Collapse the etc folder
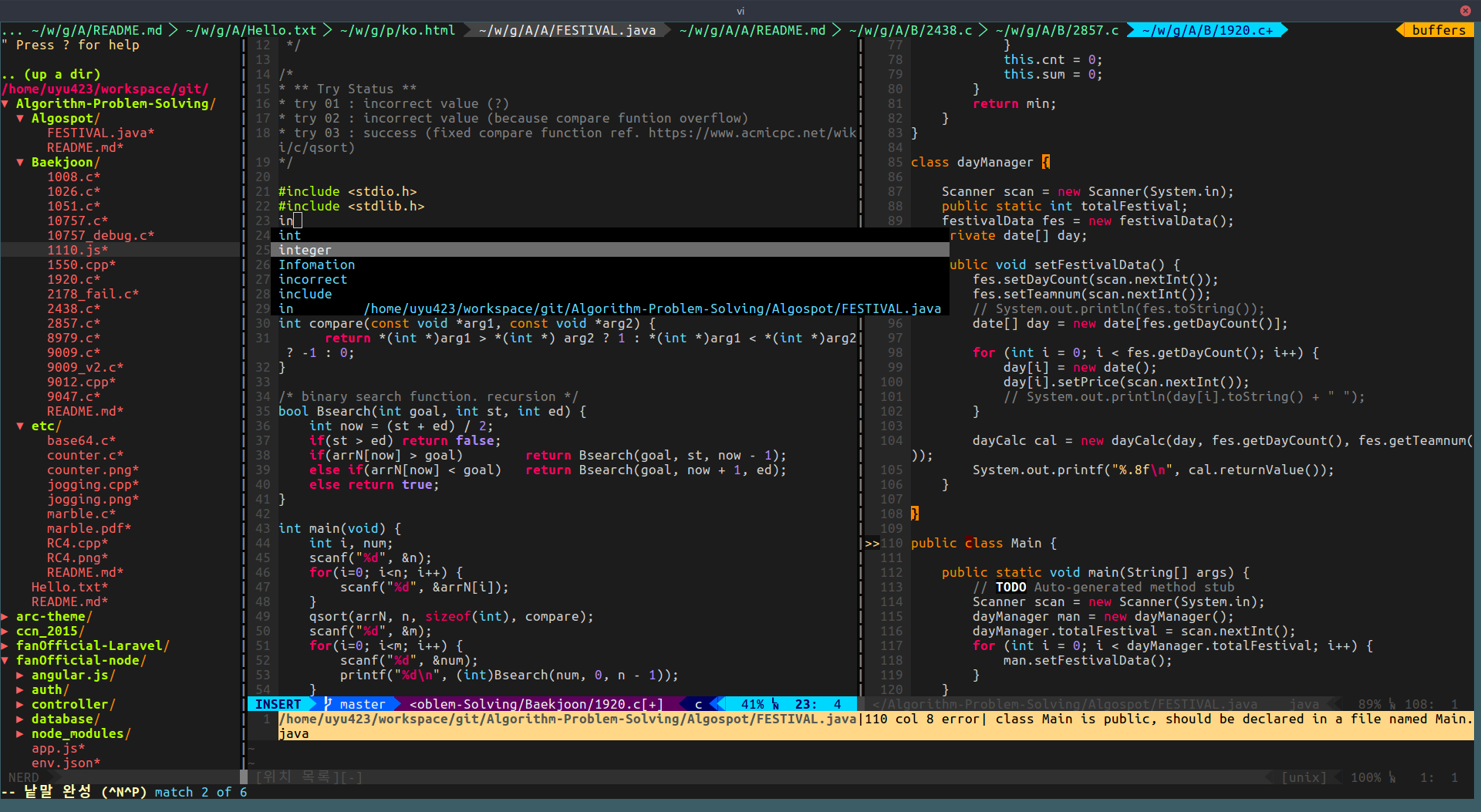Viewport: 1481px width, 812px height. click(x=21, y=426)
